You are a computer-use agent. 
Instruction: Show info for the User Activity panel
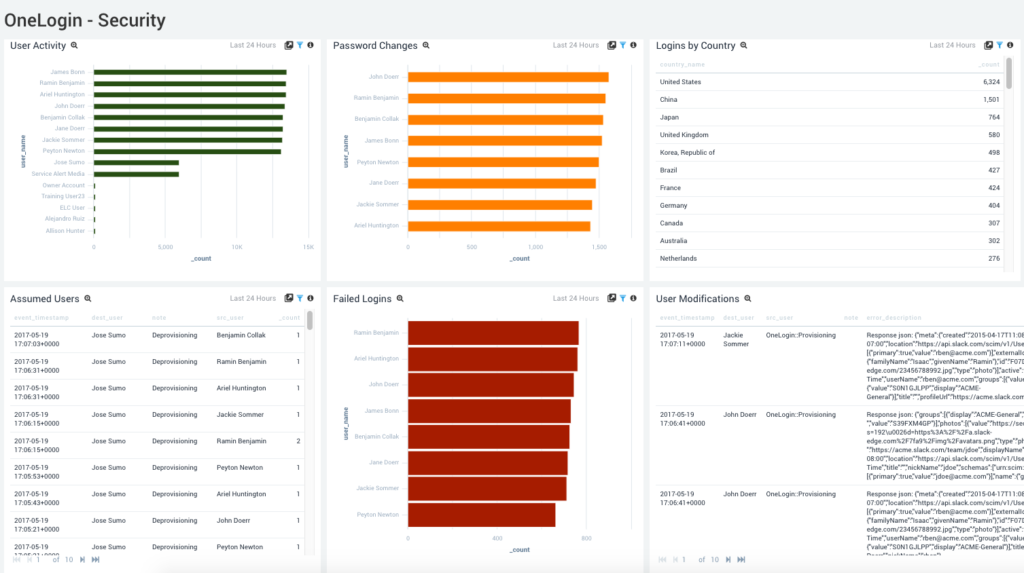coord(310,45)
